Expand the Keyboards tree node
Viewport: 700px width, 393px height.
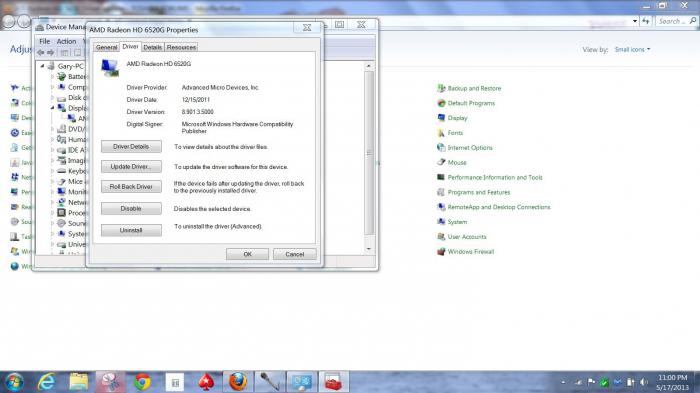[x=52, y=171]
